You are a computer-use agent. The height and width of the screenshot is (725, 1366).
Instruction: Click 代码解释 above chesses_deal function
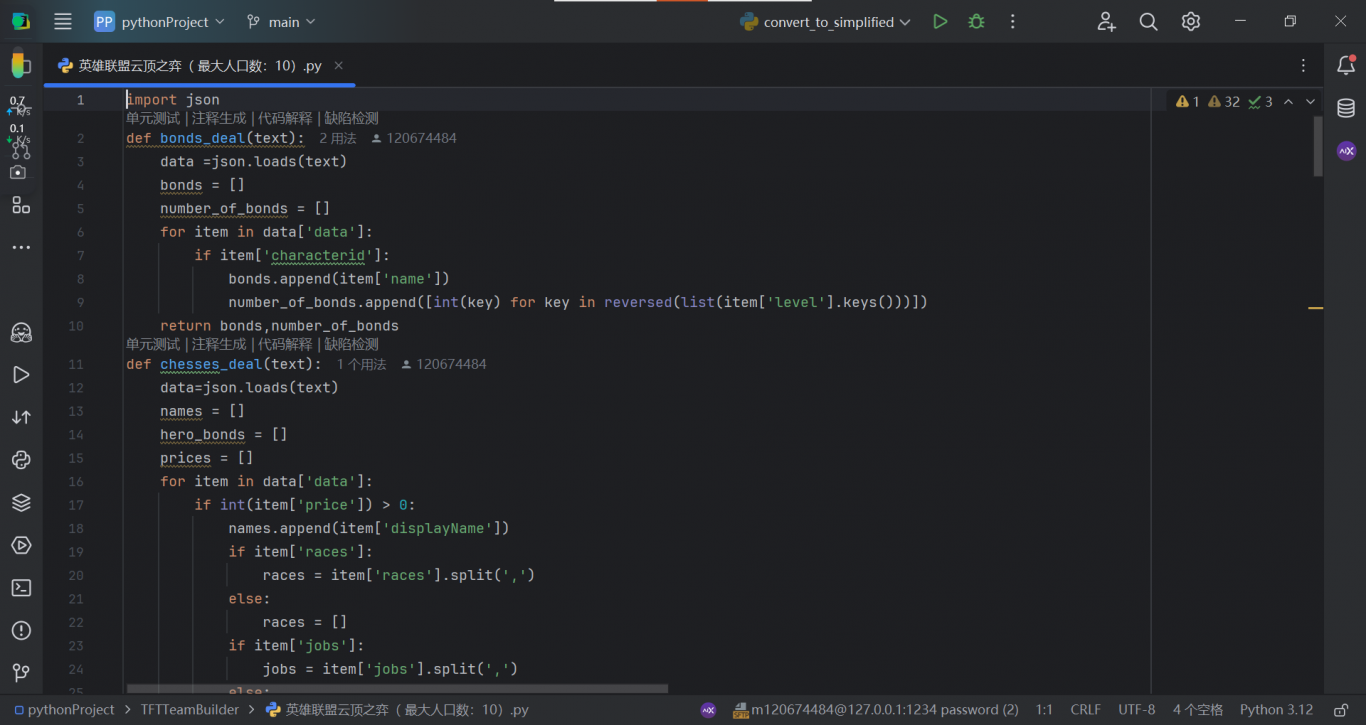point(285,344)
